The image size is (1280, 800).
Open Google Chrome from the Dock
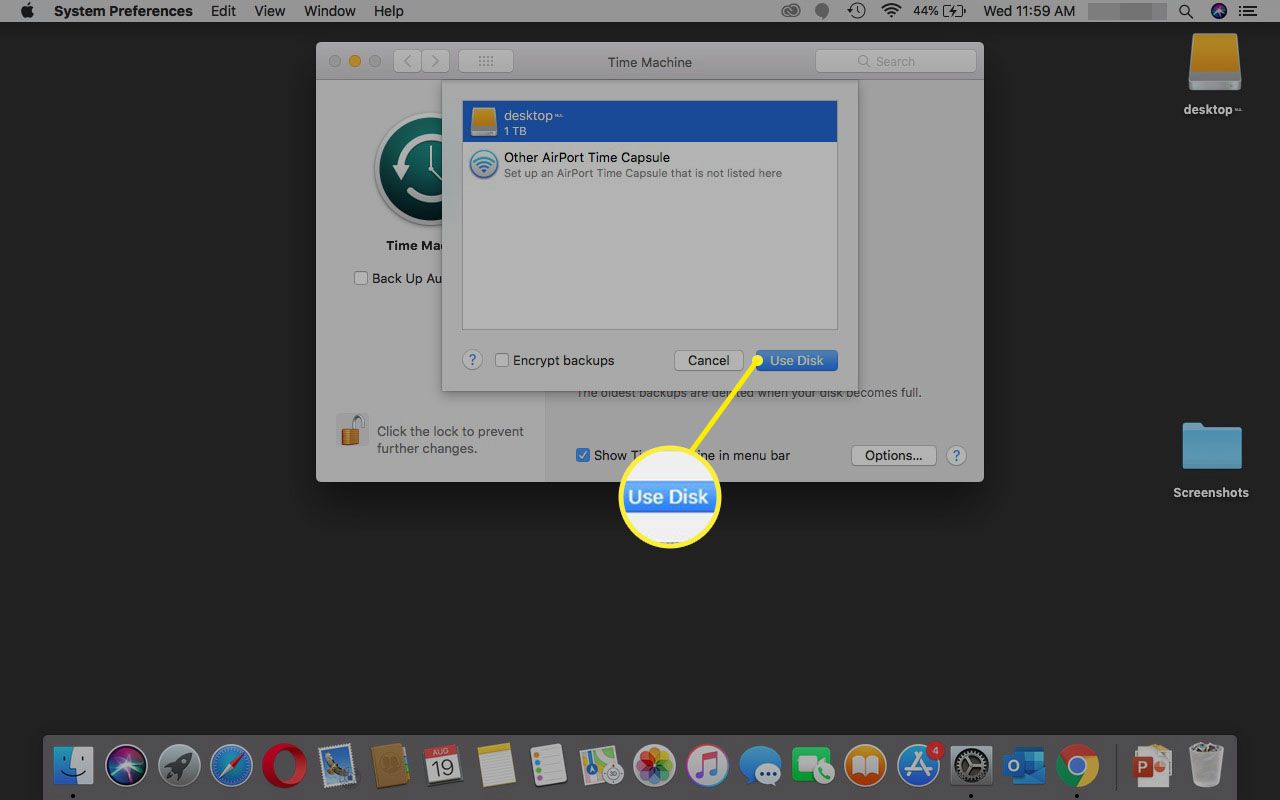pyautogui.click(x=1077, y=767)
